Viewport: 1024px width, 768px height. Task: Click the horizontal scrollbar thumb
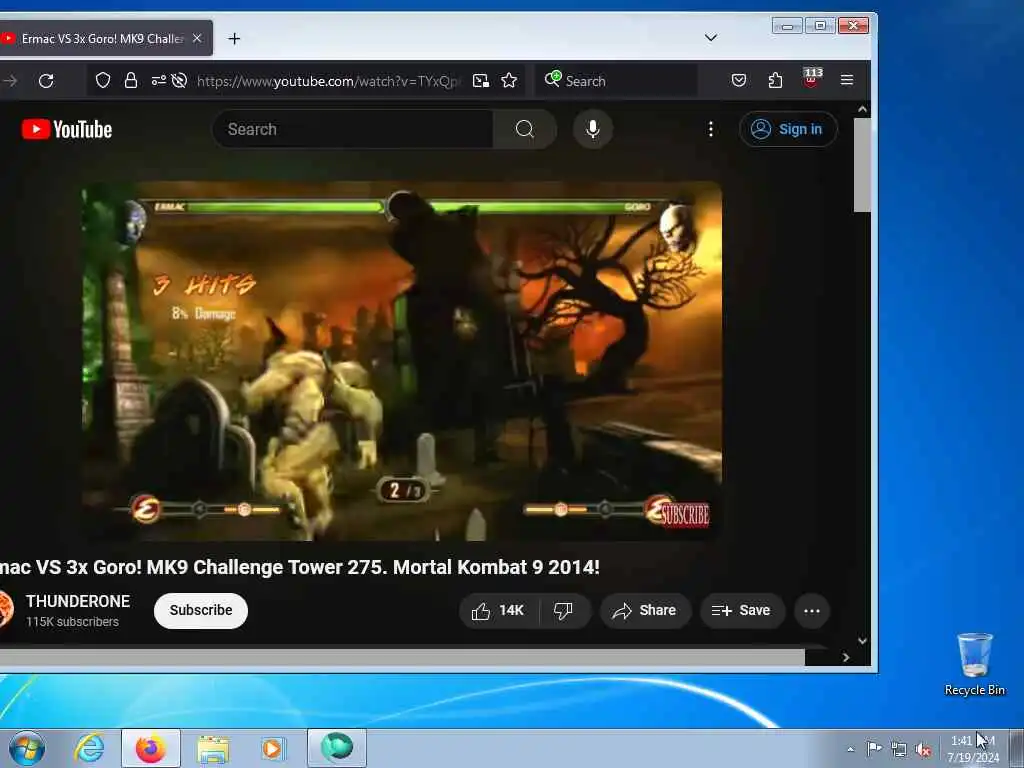point(402,658)
